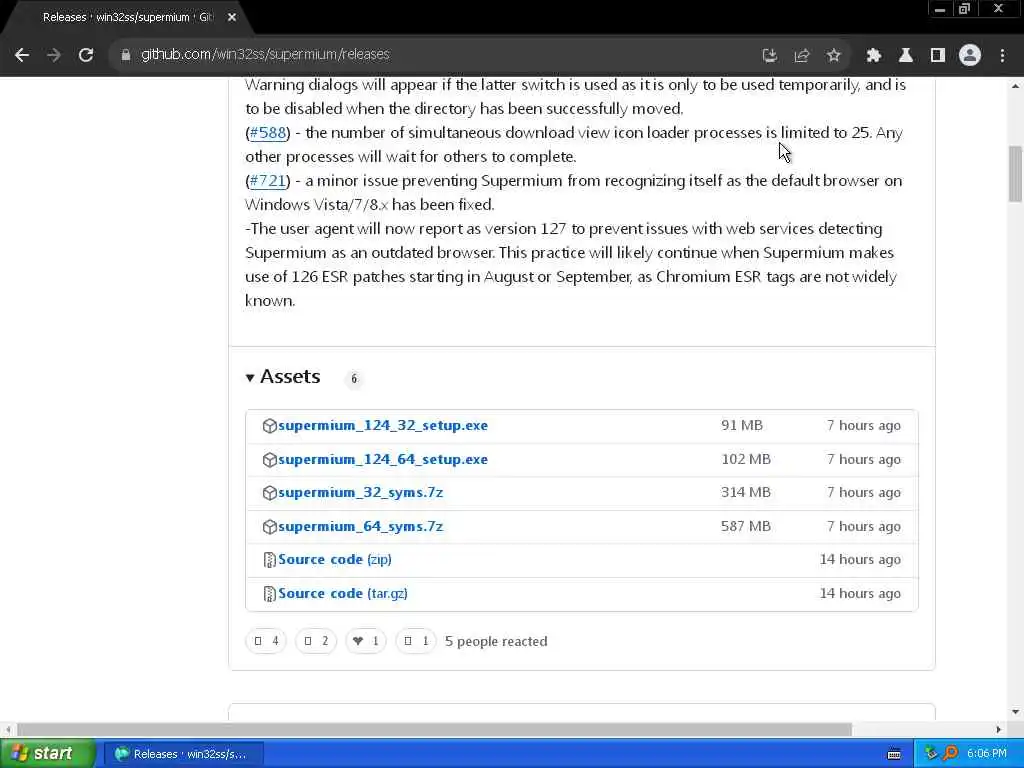
Task: Open issue #588 link
Action: pos(268,133)
